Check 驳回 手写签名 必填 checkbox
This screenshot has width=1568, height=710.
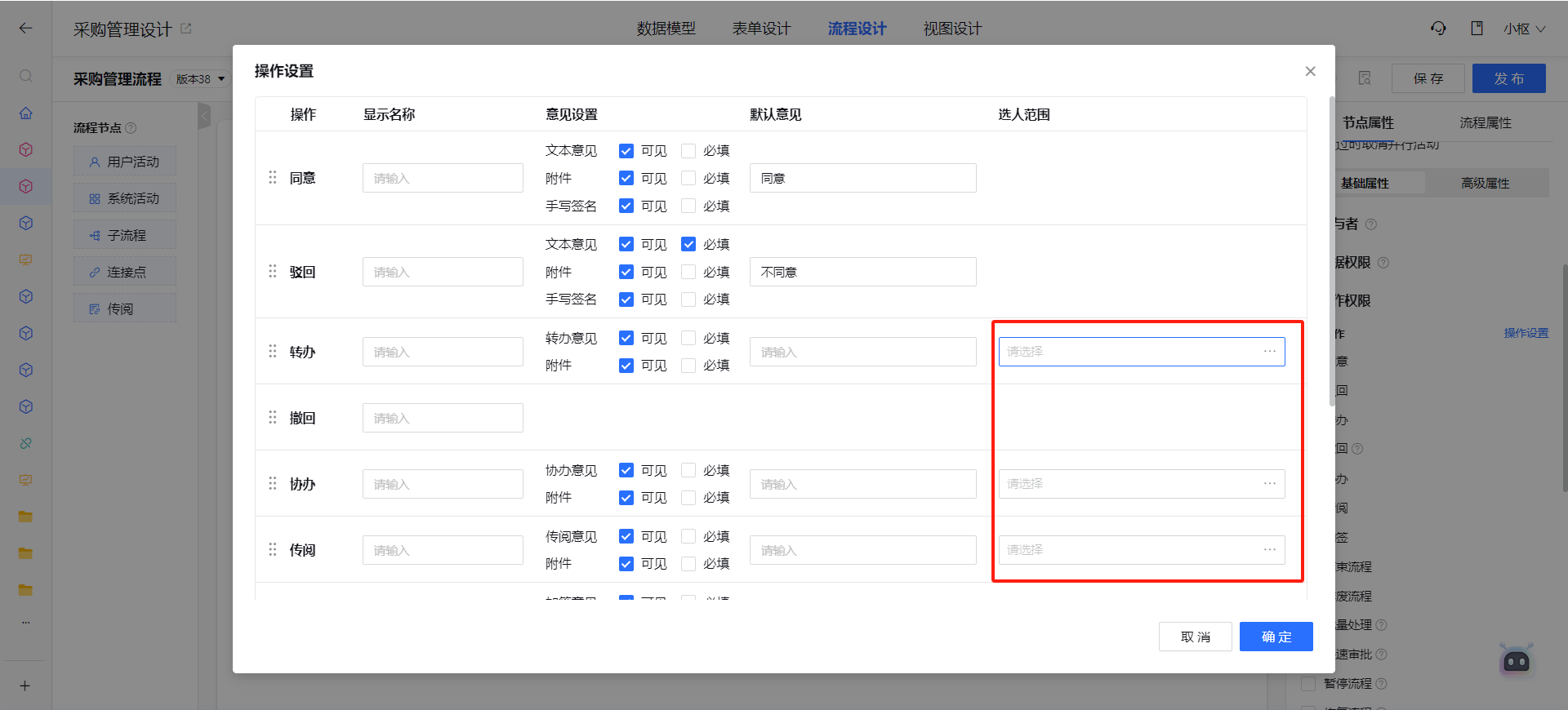[x=688, y=300]
